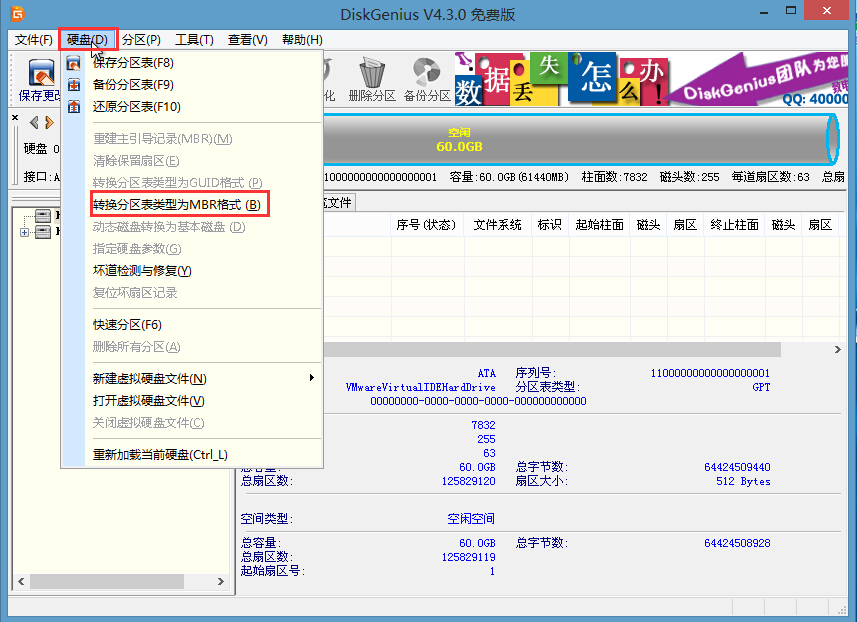
Task: Click the colorful 数据丢失怎么办 banner ad
Action: [x=561, y=79]
